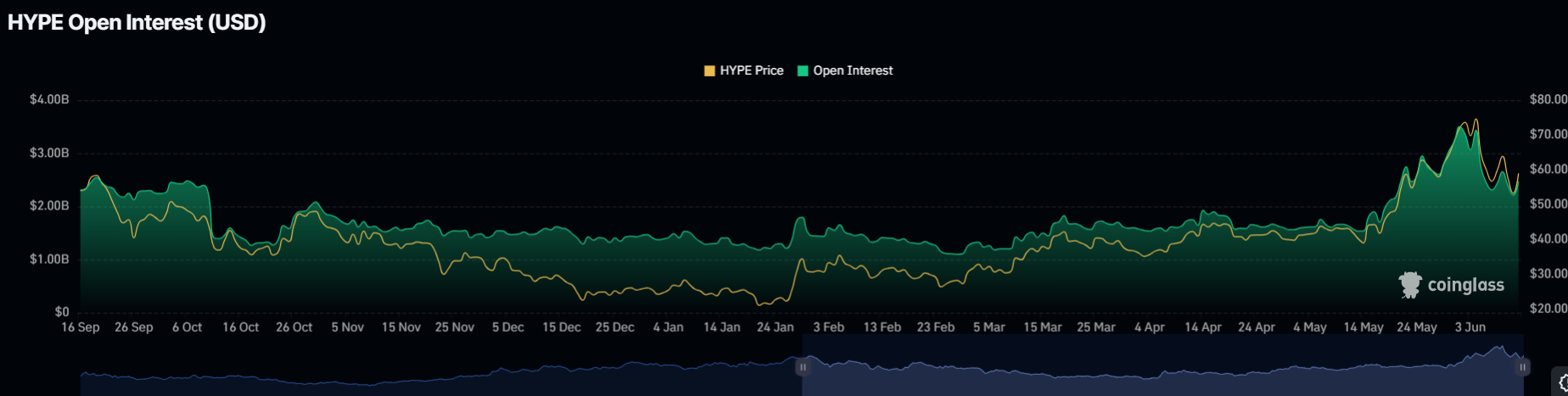Screen dimensions: 1568x396
Task: Click the 25 Nov date label
Action: pyautogui.click(x=455, y=327)
